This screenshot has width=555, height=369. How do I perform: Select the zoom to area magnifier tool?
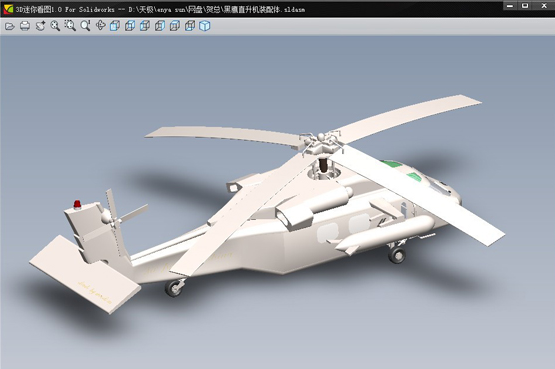pyautogui.click(x=70, y=25)
